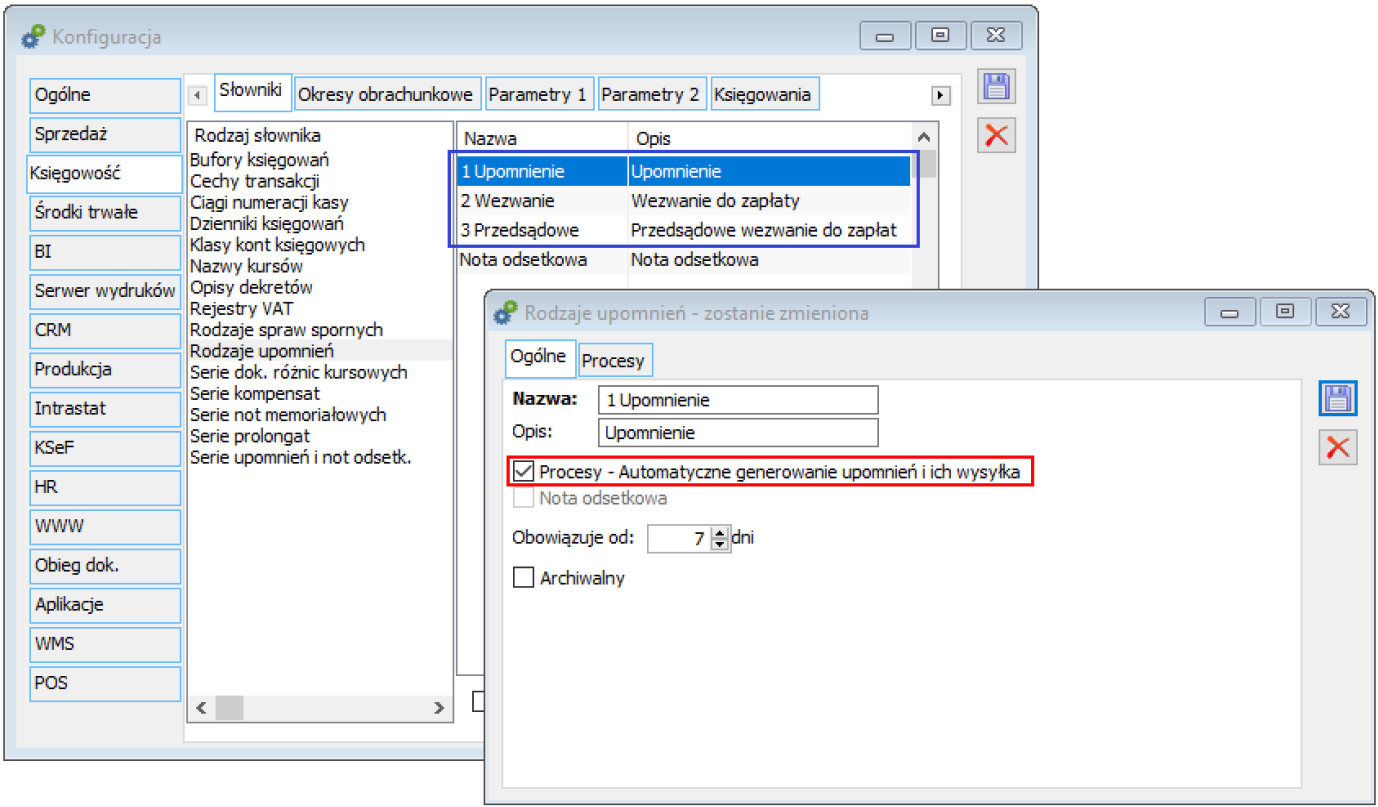Click horizontal scrollbar right arrow in dictionary list
This screenshot has height=807, width=1378.
tap(439, 708)
